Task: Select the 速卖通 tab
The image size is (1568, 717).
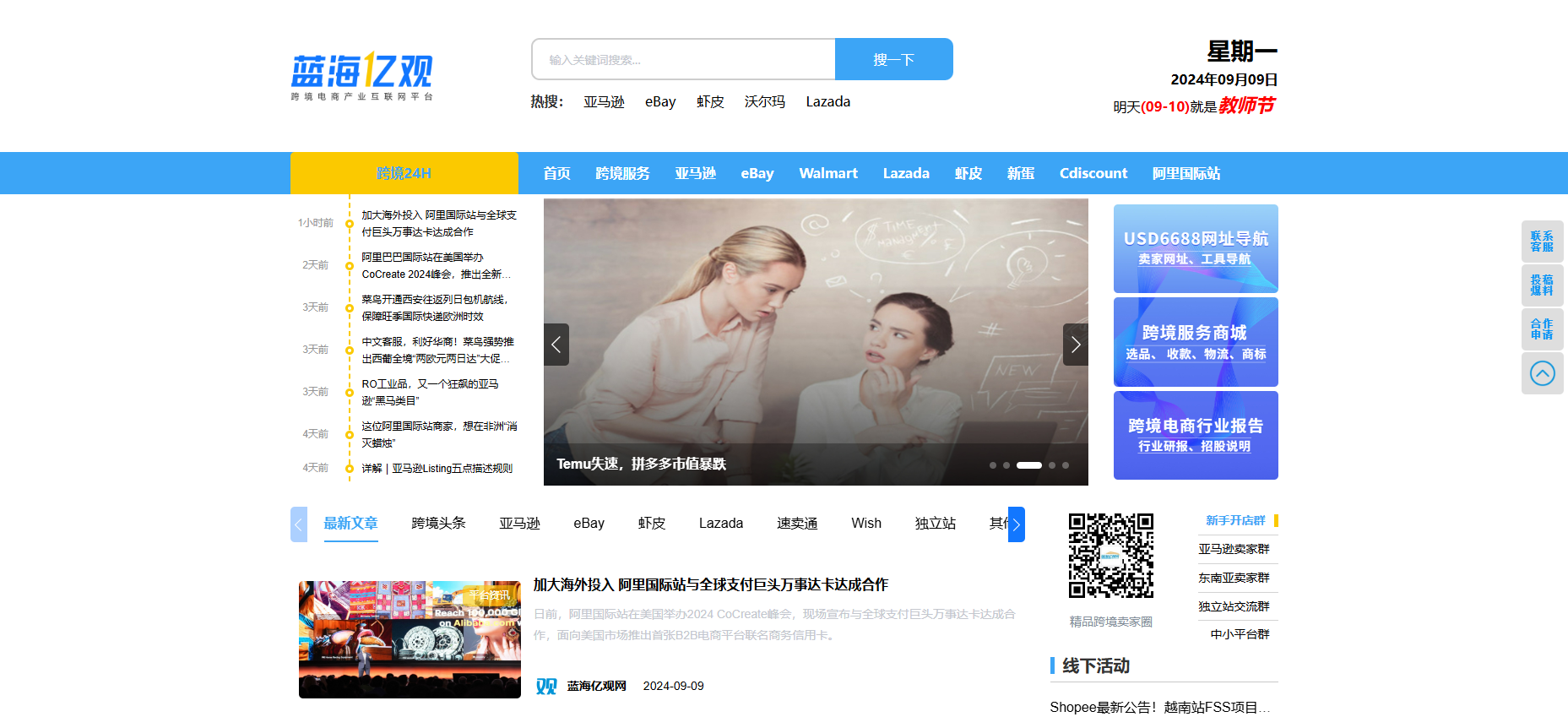Action: point(797,524)
